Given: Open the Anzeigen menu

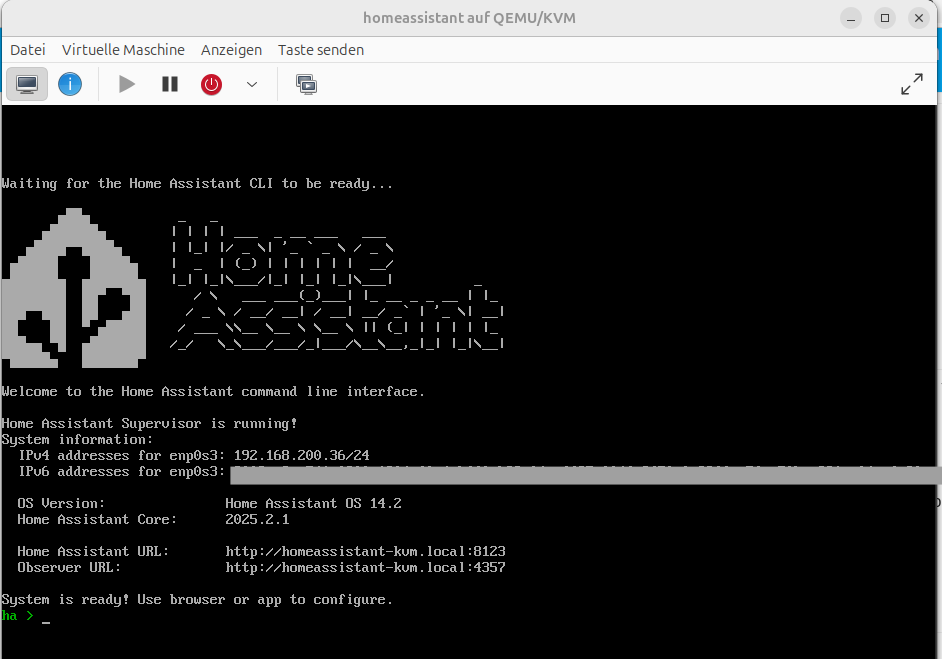Looking at the screenshot, I should [x=231, y=50].
